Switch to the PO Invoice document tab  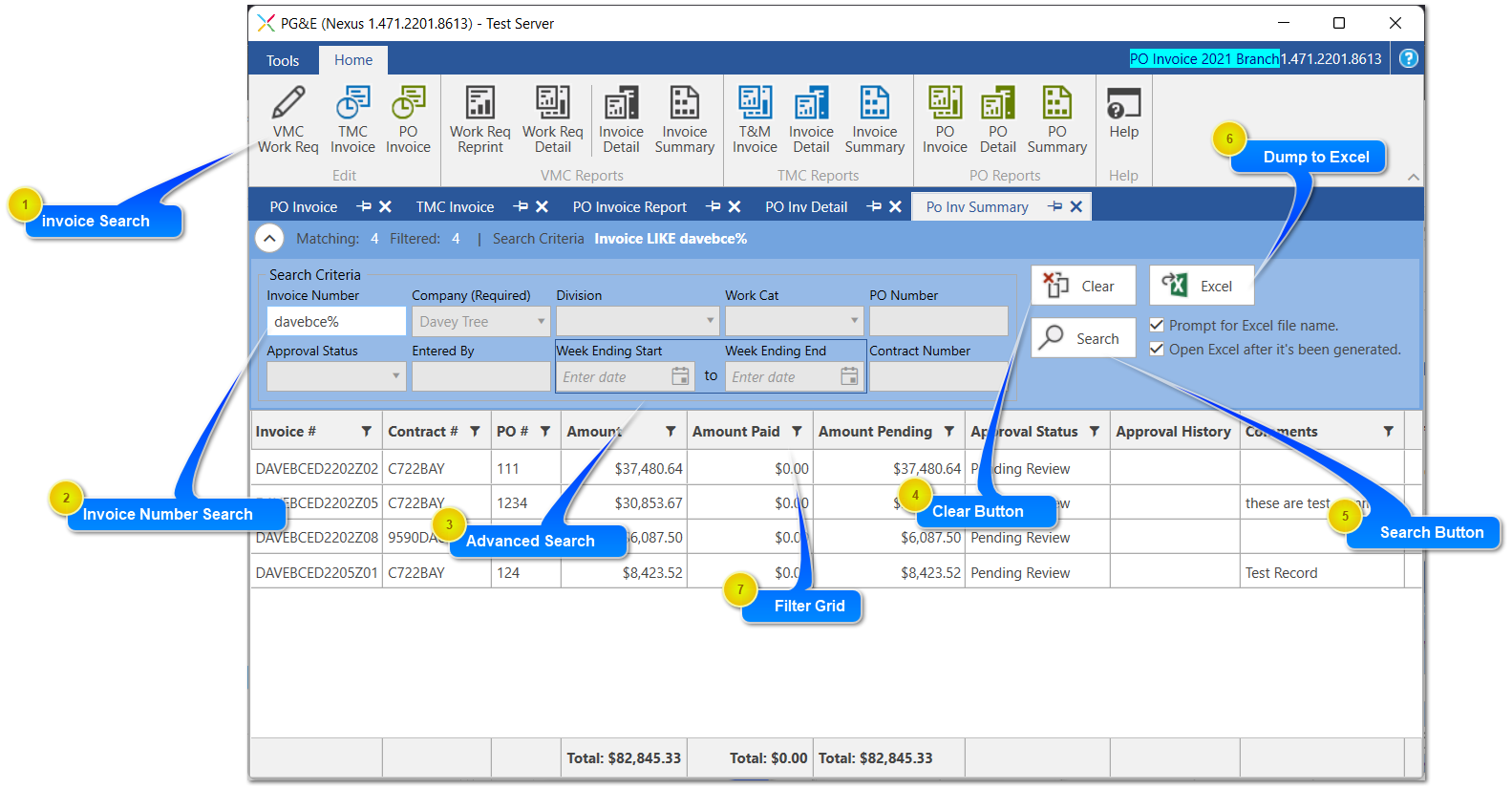pos(304,206)
